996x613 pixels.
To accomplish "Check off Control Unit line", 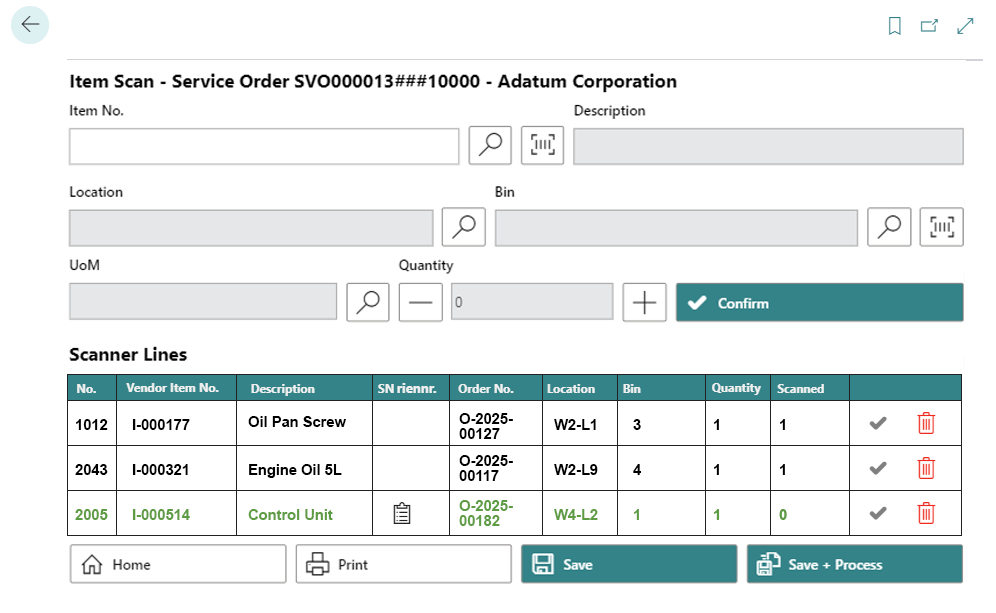I will pos(878,513).
